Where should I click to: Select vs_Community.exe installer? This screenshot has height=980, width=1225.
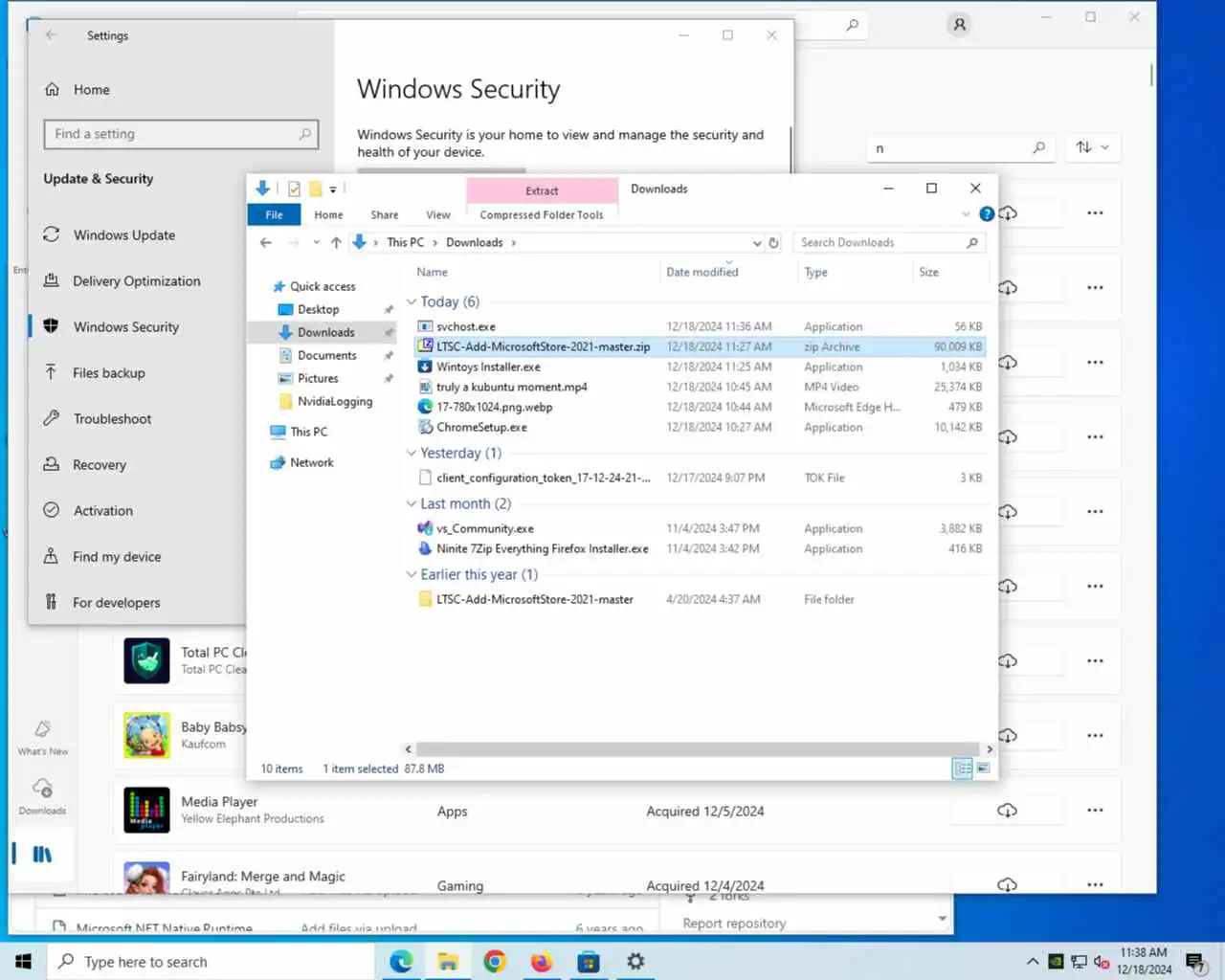pos(484,528)
